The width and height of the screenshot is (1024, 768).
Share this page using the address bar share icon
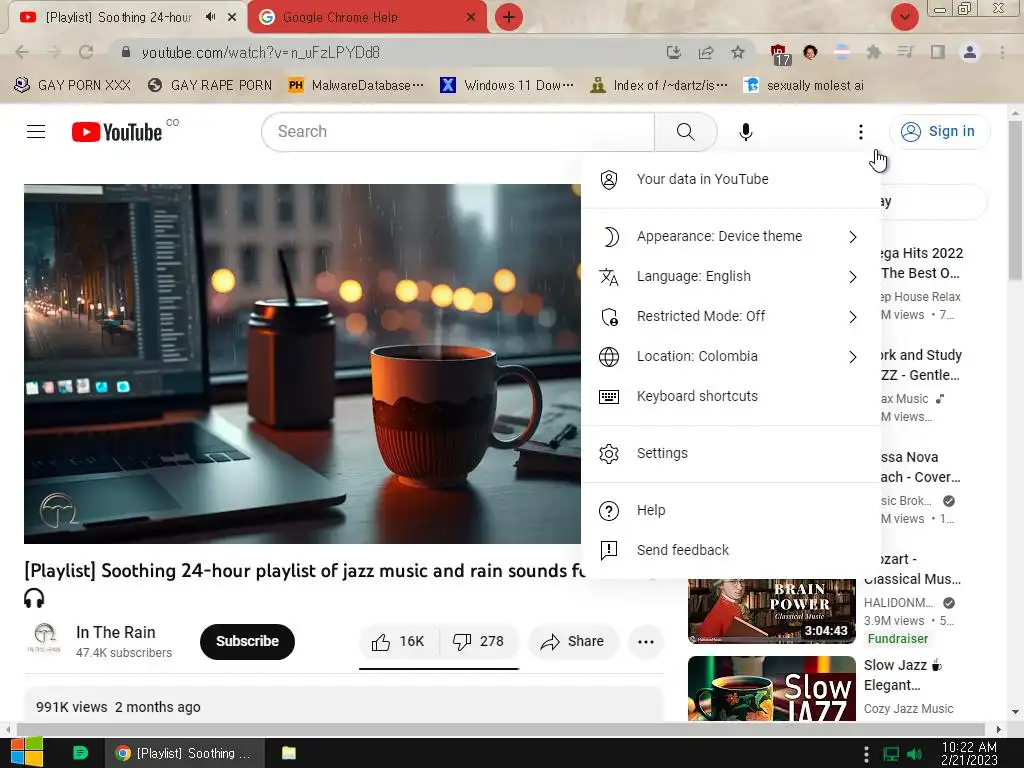point(706,52)
